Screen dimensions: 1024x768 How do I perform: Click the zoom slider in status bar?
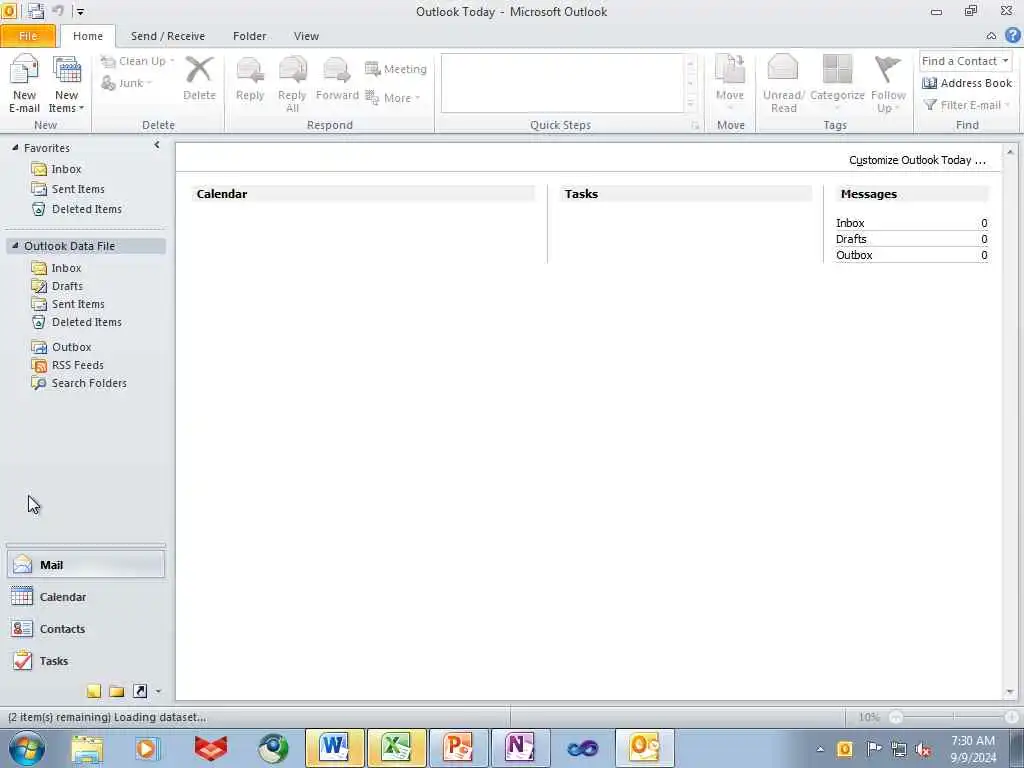click(x=952, y=717)
